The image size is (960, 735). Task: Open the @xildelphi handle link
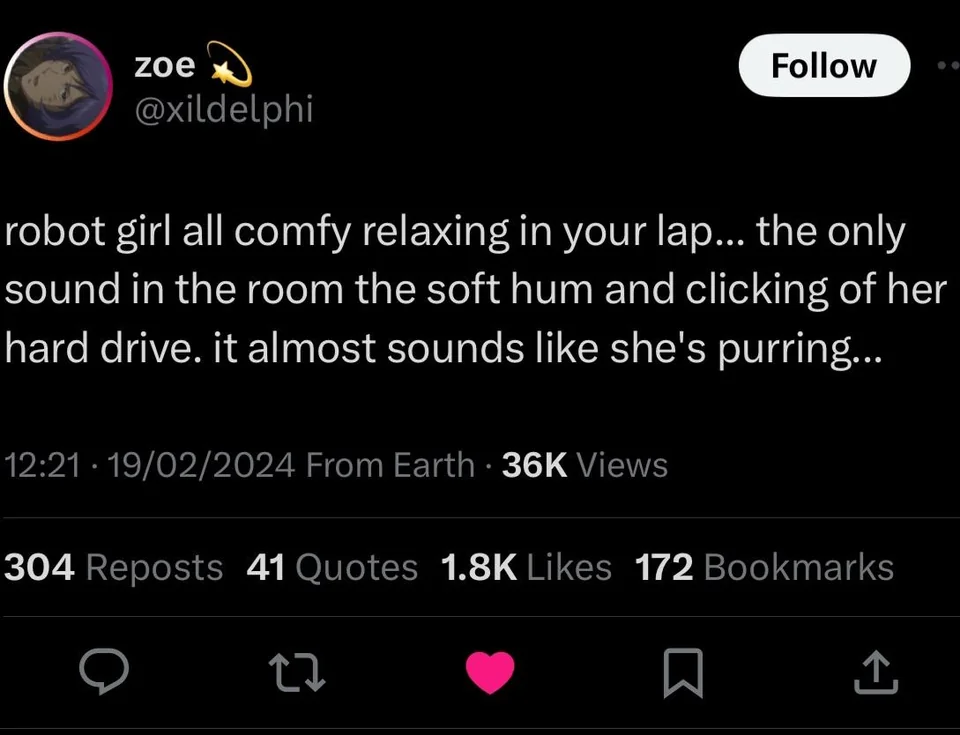point(223,108)
